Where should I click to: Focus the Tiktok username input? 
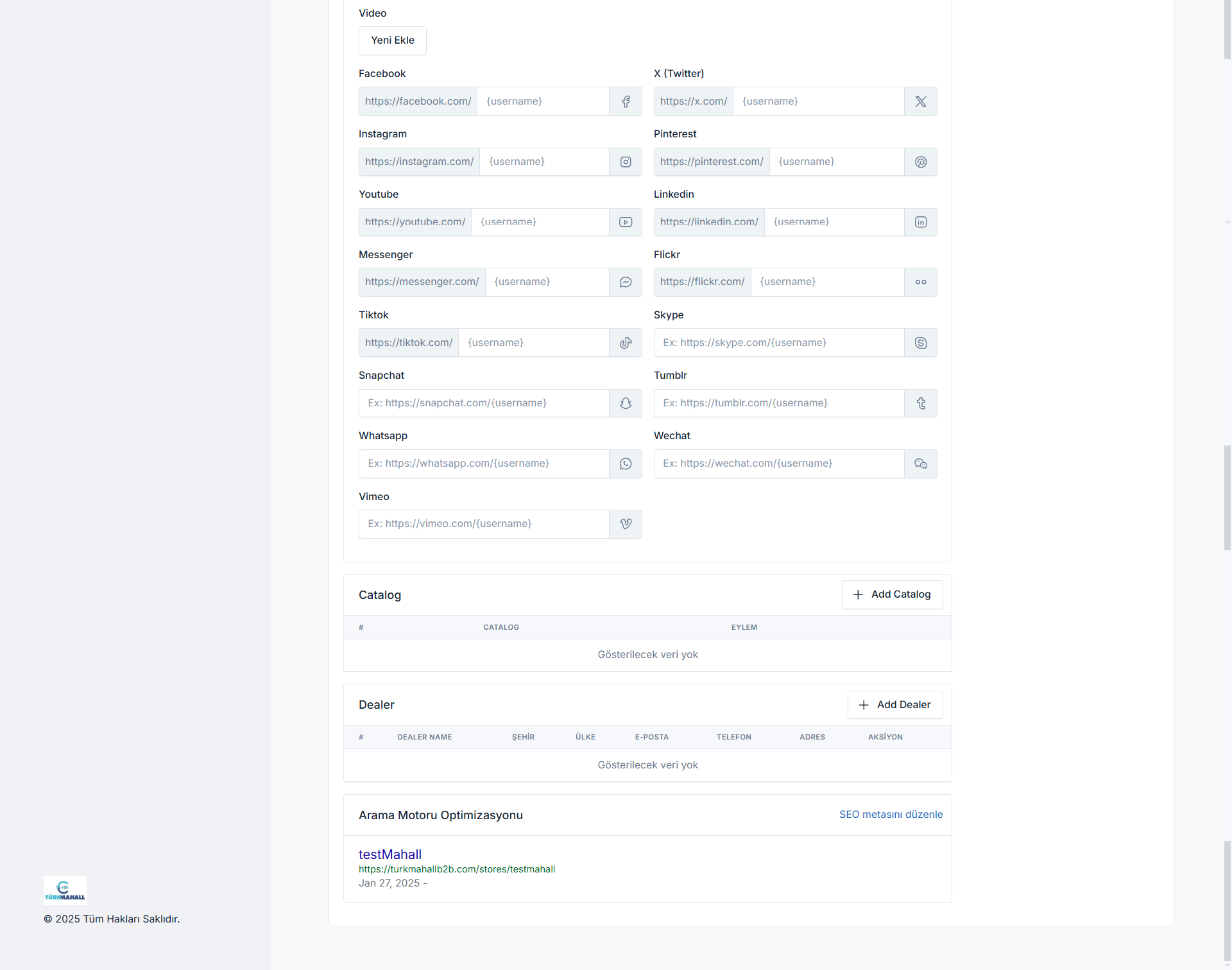pyautogui.click(x=534, y=343)
